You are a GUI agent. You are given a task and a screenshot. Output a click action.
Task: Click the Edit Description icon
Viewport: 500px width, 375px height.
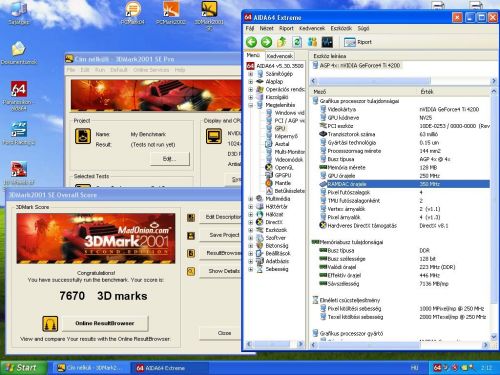point(191,218)
